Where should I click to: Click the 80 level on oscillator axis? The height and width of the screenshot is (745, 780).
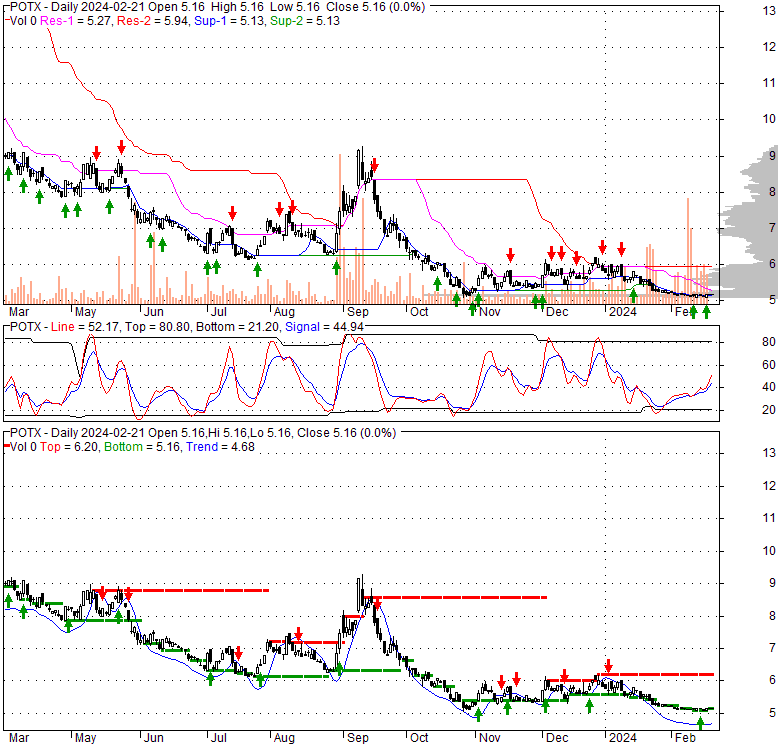click(769, 342)
